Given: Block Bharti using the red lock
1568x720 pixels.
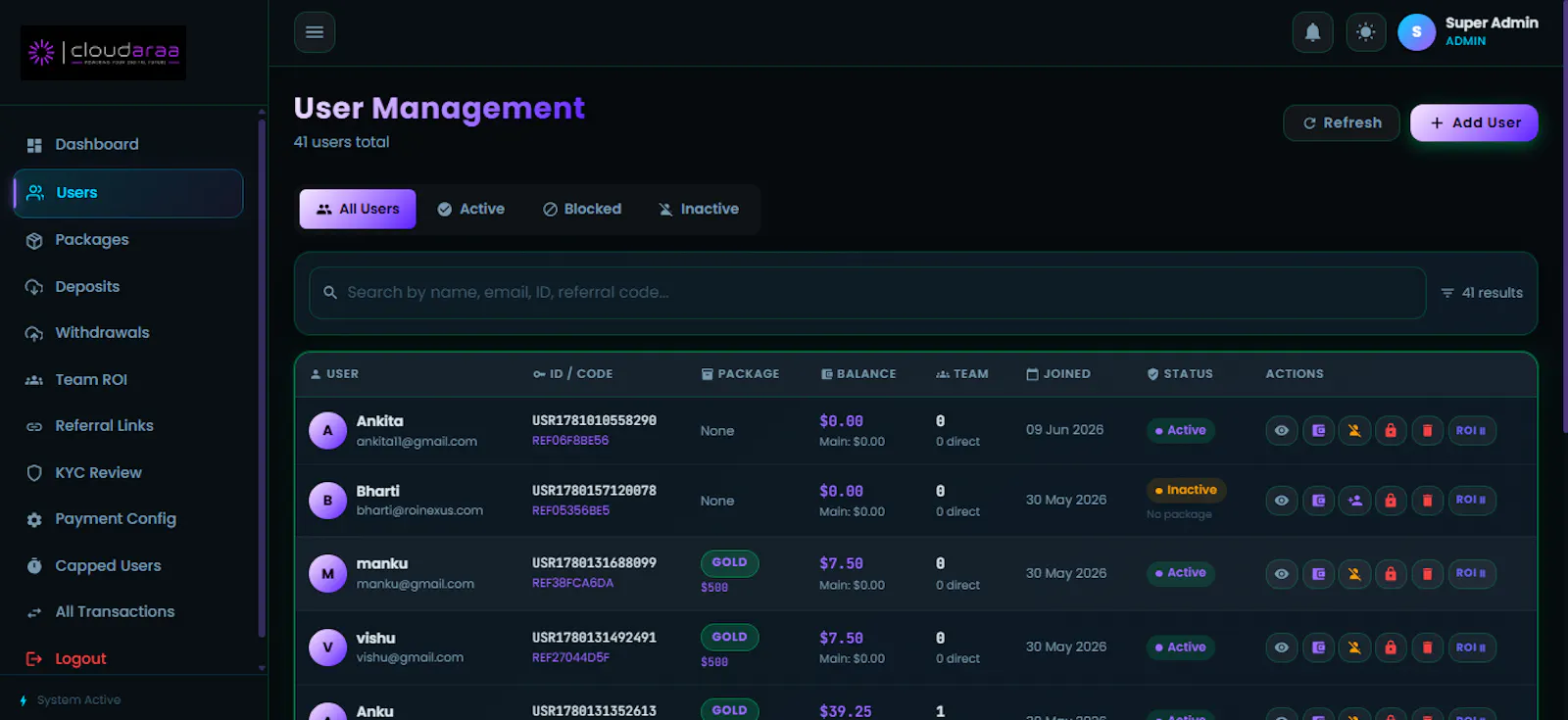Looking at the screenshot, I should 1391,501.
